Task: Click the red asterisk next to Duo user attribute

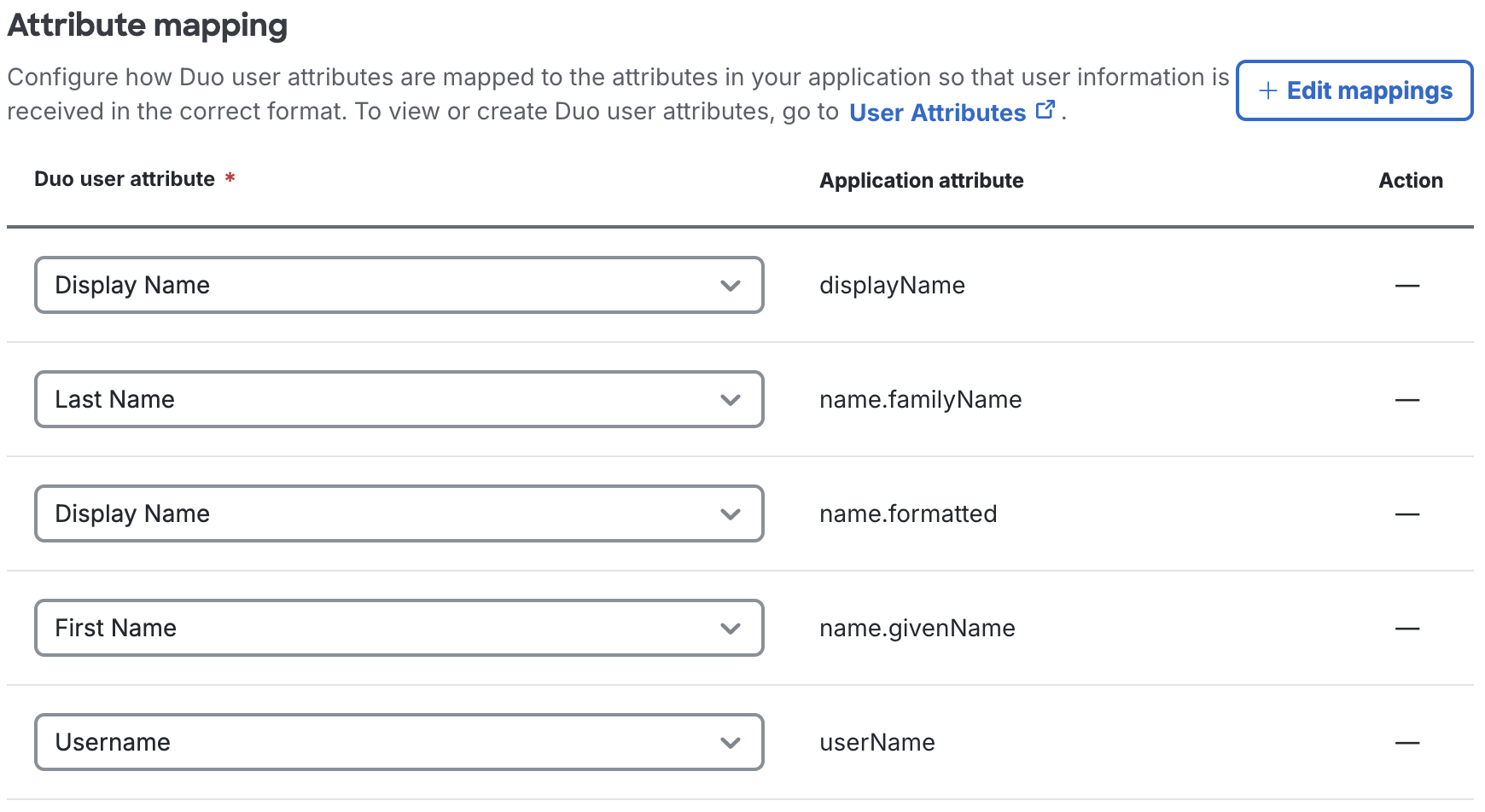Action: pyautogui.click(x=230, y=178)
